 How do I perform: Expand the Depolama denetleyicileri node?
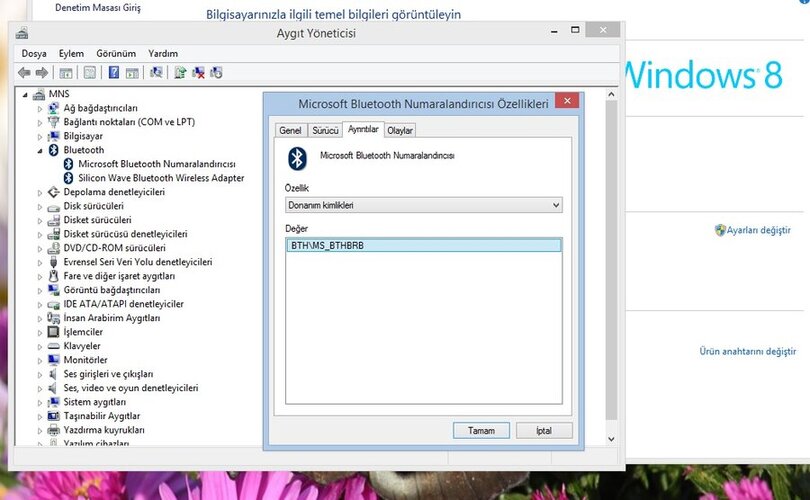point(40,192)
